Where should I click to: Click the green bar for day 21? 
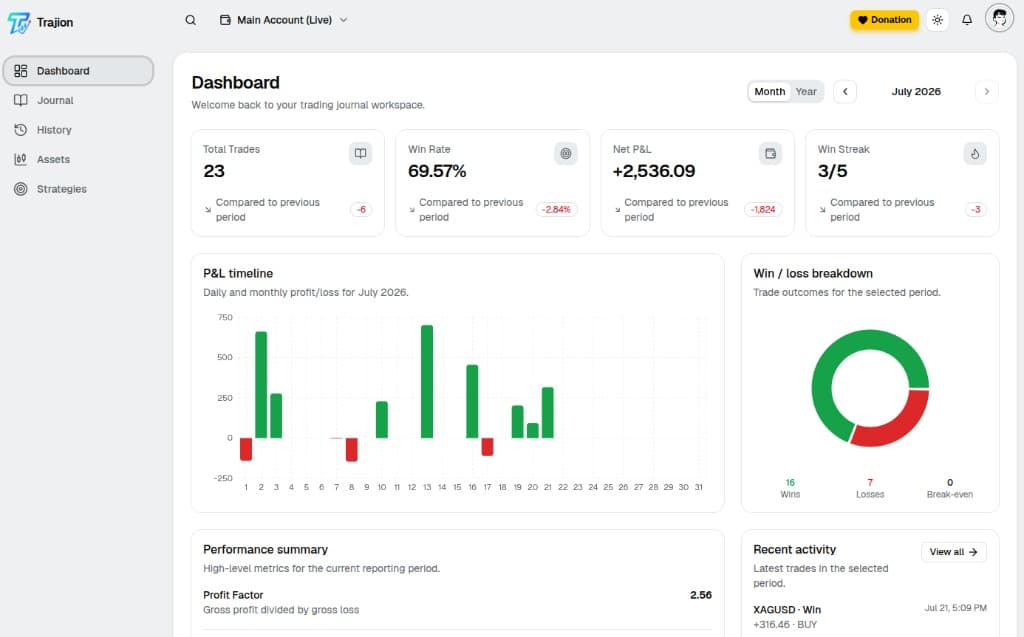click(548, 413)
